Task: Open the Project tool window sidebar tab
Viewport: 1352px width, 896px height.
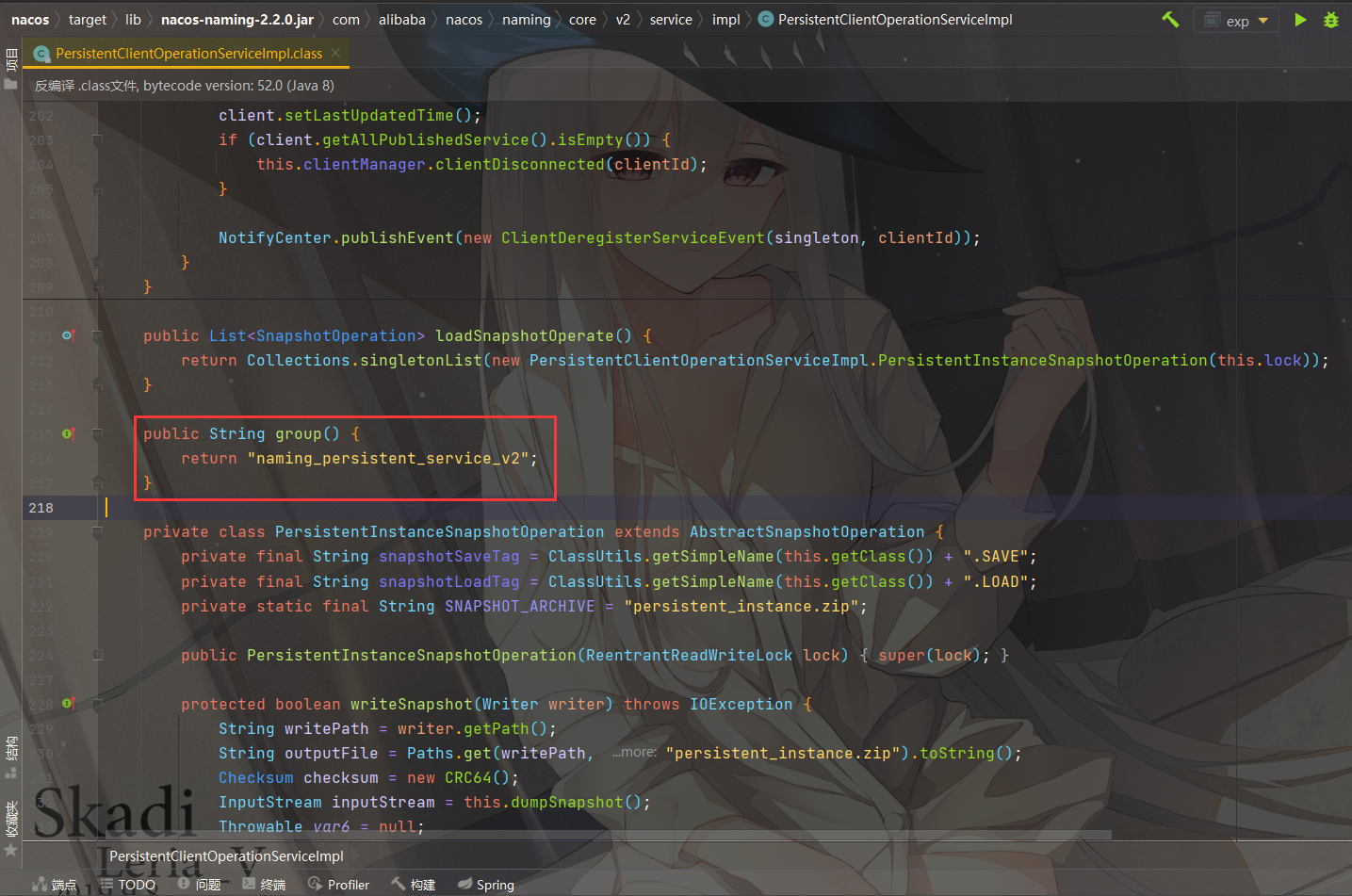Action: (x=11, y=69)
